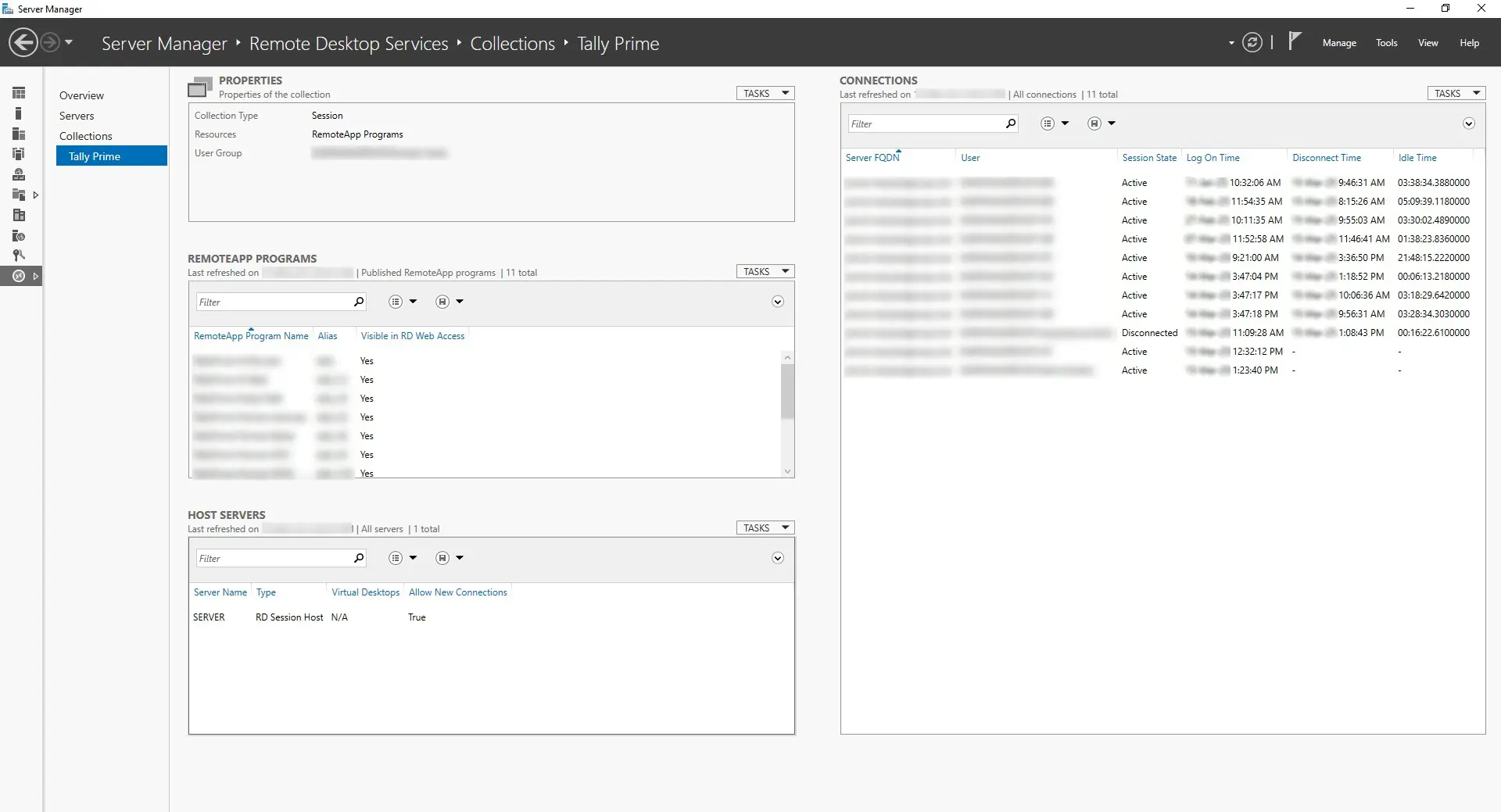Open the Dashboard icon in the left sidebar

[x=19, y=93]
